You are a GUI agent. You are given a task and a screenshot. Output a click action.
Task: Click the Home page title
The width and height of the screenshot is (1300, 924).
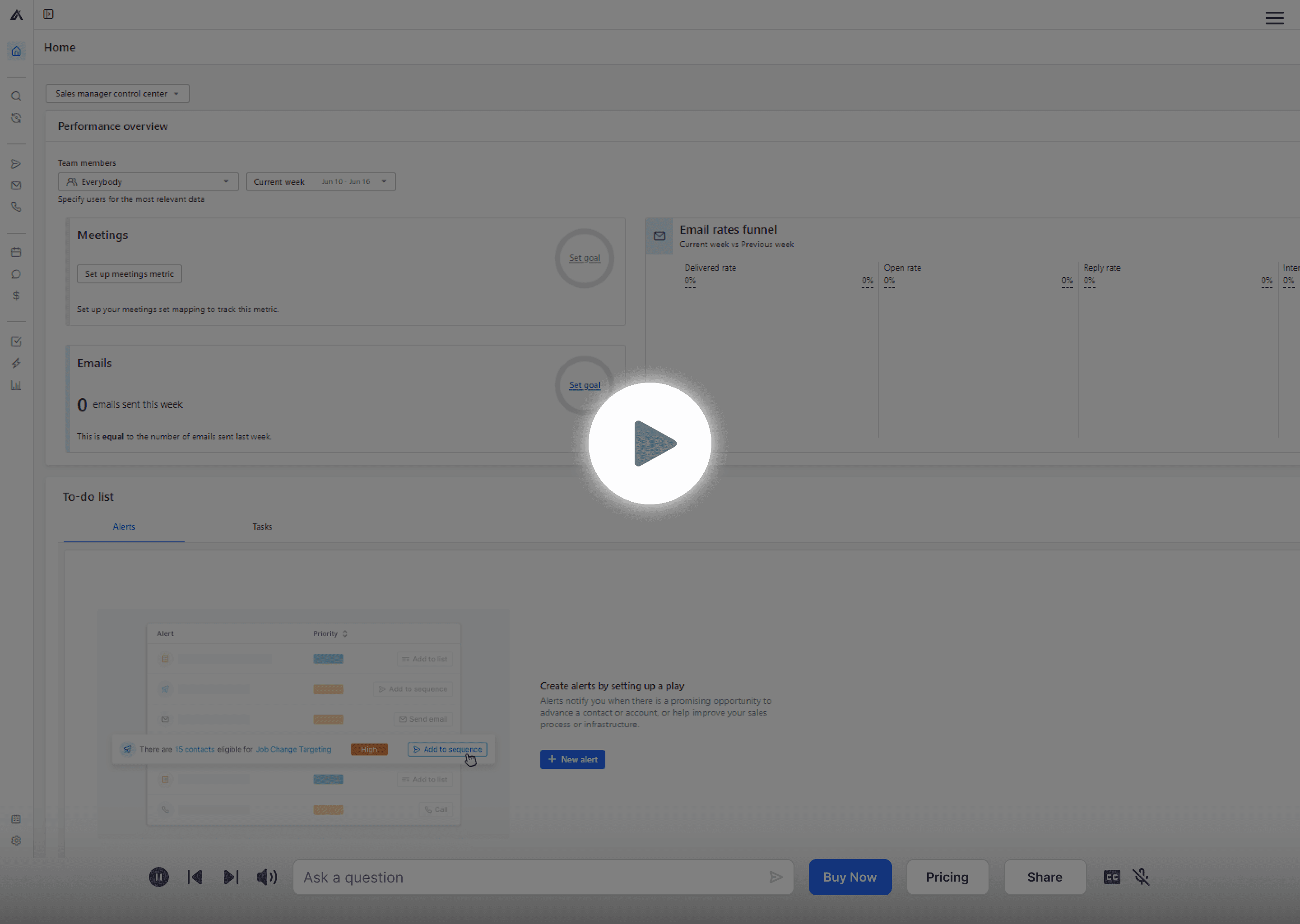pos(60,47)
